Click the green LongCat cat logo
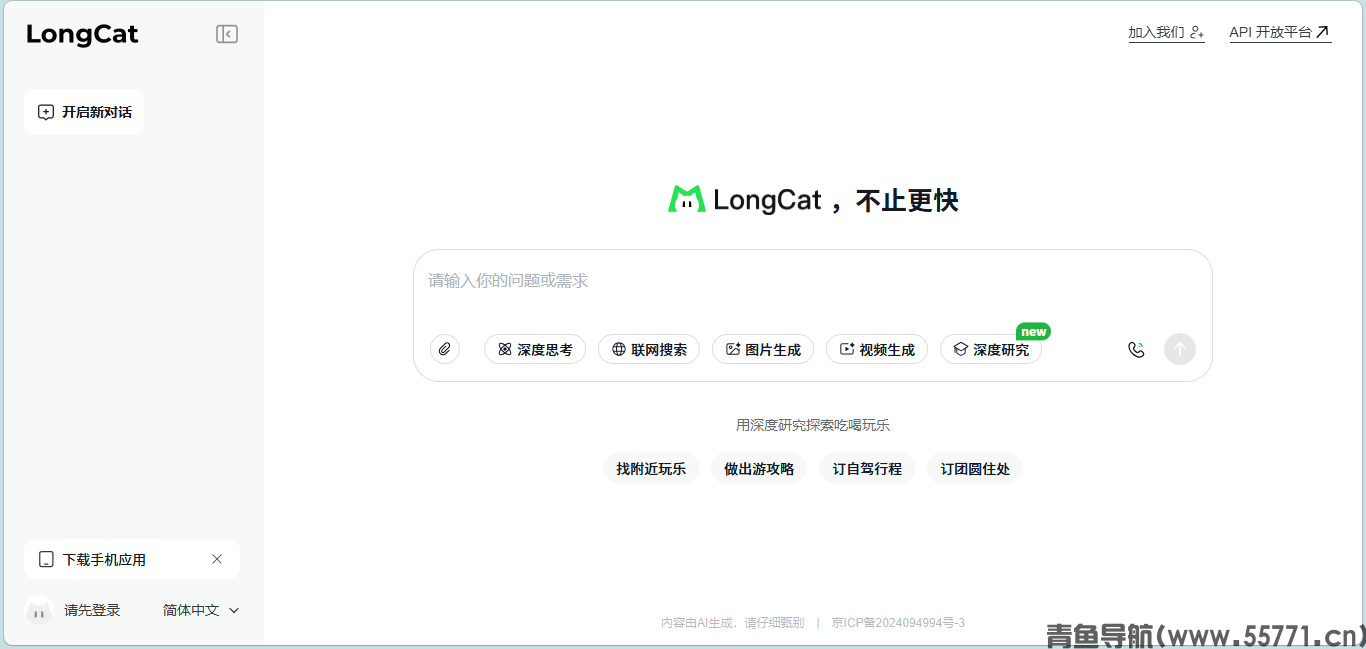This screenshot has width=1366, height=649. click(x=687, y=199)
